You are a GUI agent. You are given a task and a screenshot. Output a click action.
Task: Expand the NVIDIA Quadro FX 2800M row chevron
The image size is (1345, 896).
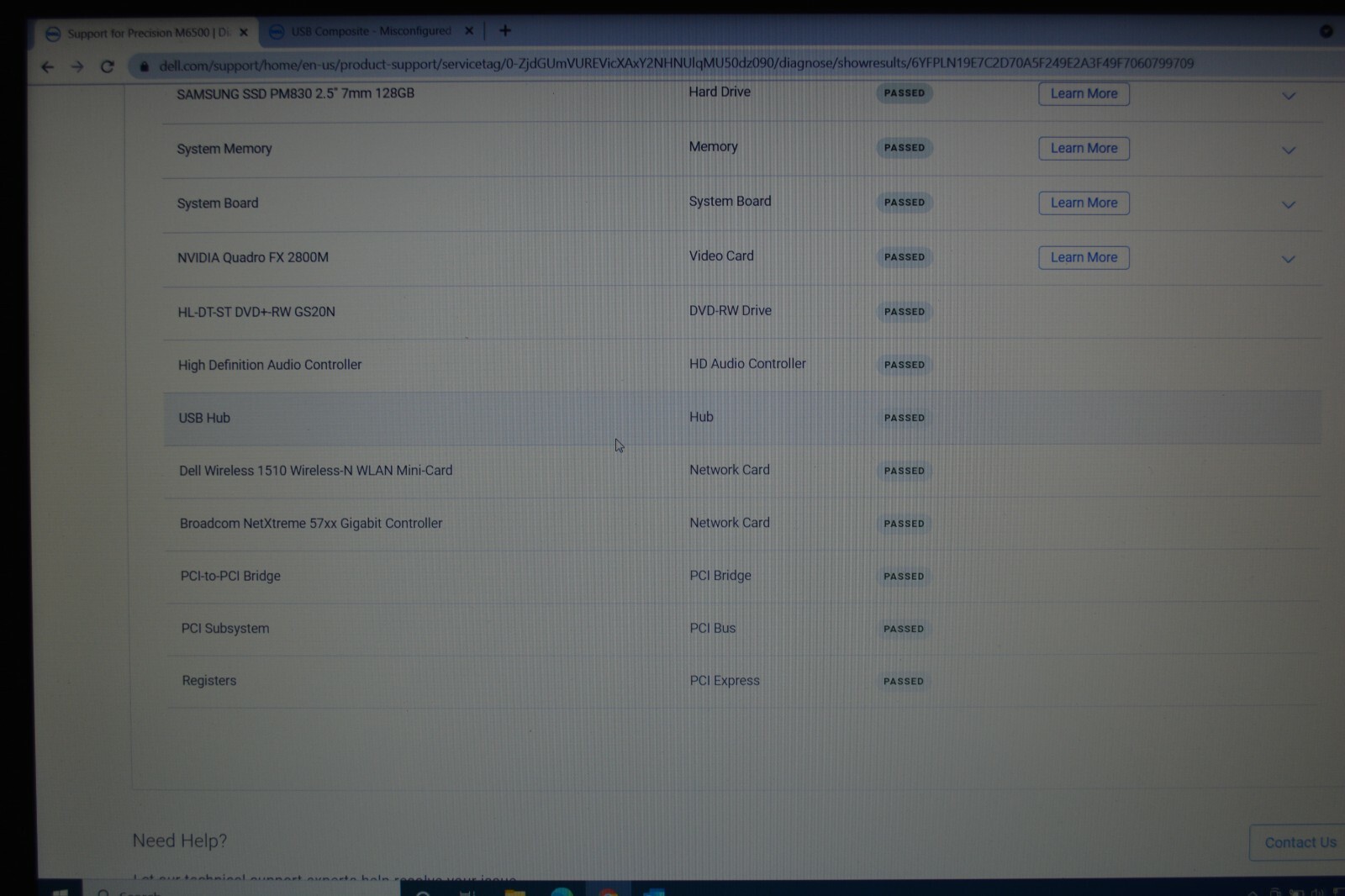click(x=1288, y=260)
